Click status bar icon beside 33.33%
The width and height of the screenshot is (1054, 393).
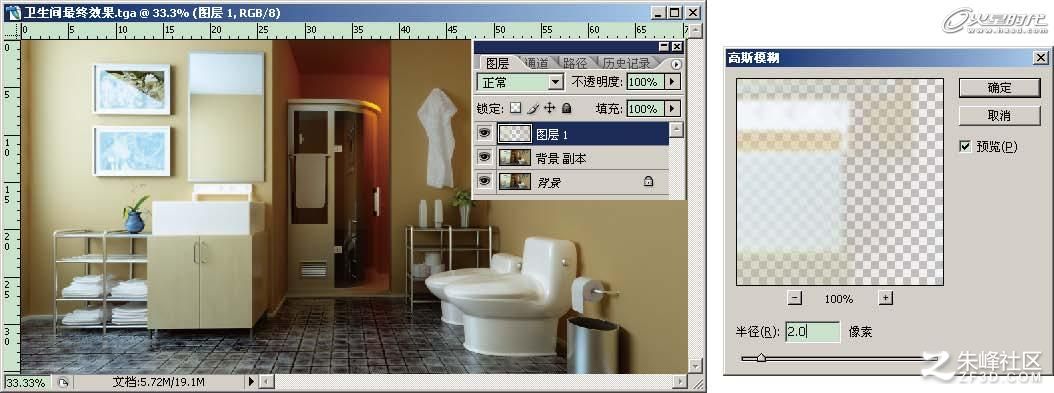[62, 382]
